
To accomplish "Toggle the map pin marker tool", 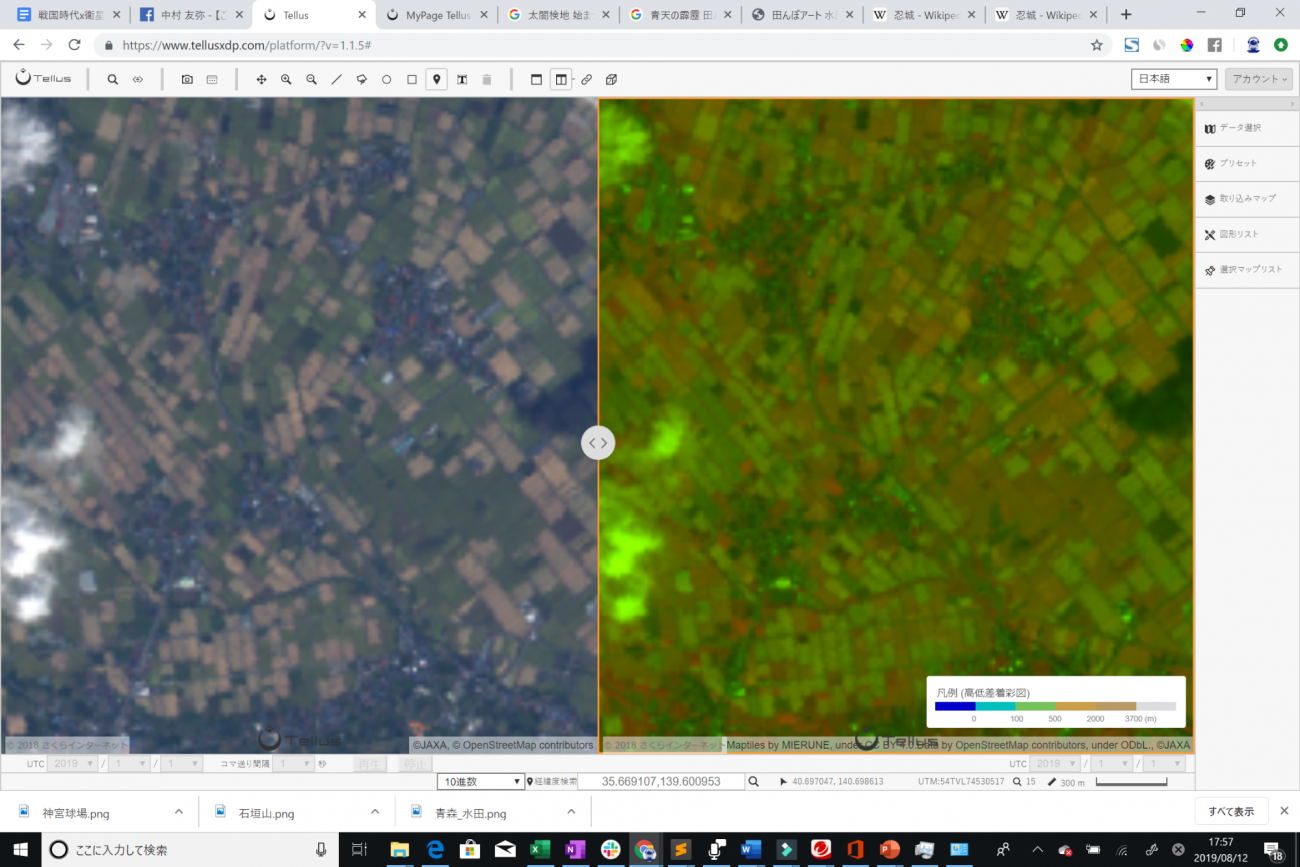I will tap(436, 79).
